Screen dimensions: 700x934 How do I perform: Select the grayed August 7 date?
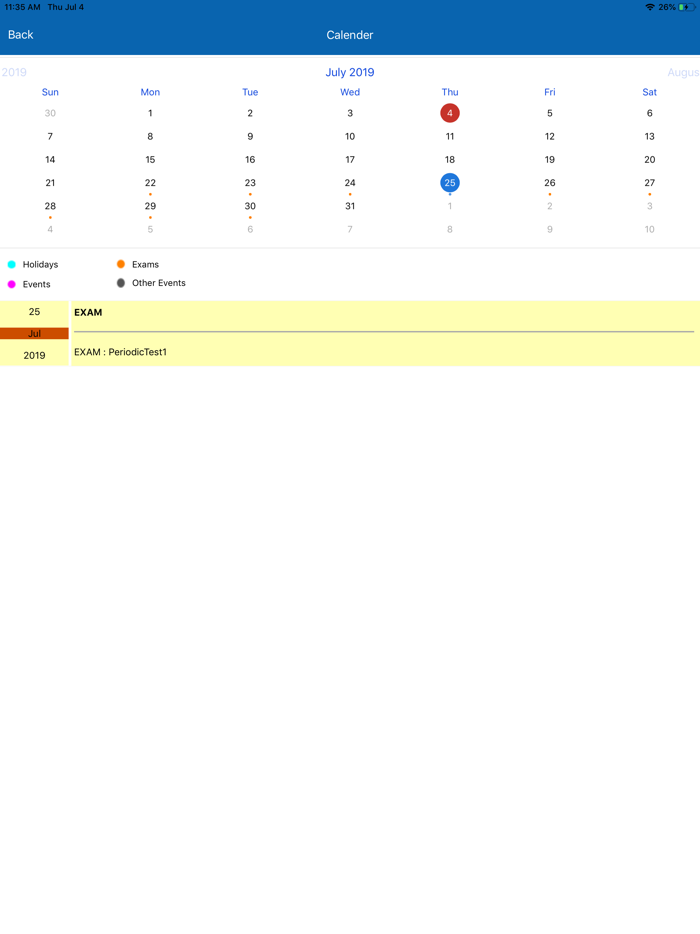coord(350,229)
